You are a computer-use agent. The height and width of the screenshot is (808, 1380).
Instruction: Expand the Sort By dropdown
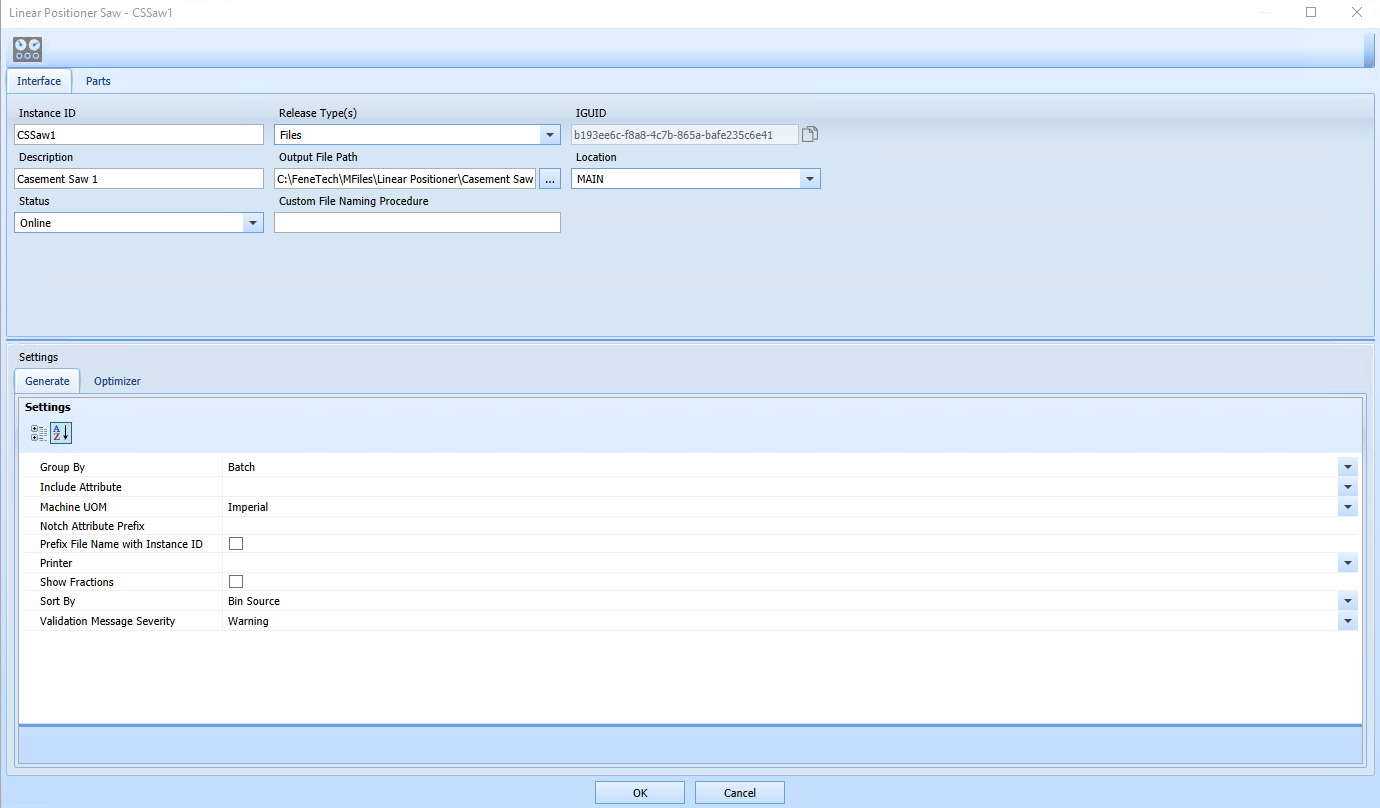click(1347, 600)
